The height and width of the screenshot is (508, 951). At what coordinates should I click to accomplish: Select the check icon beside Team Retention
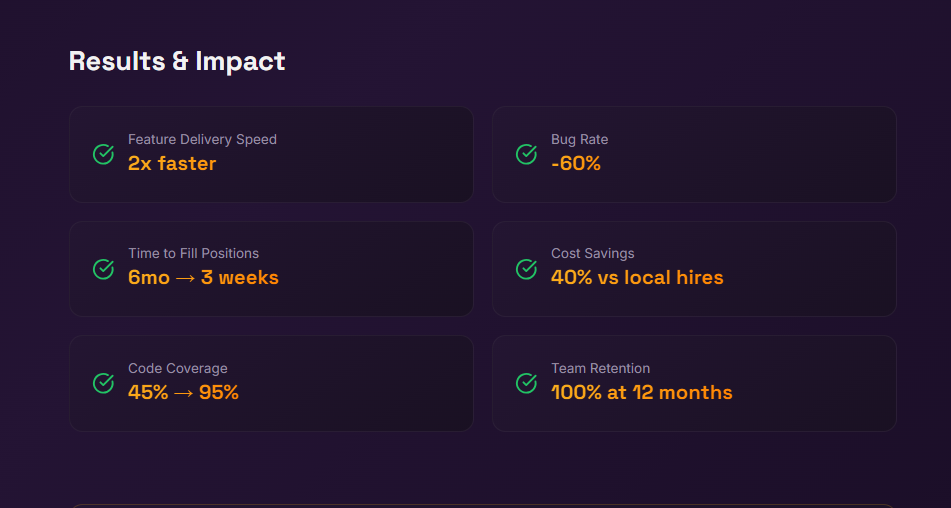526,383
